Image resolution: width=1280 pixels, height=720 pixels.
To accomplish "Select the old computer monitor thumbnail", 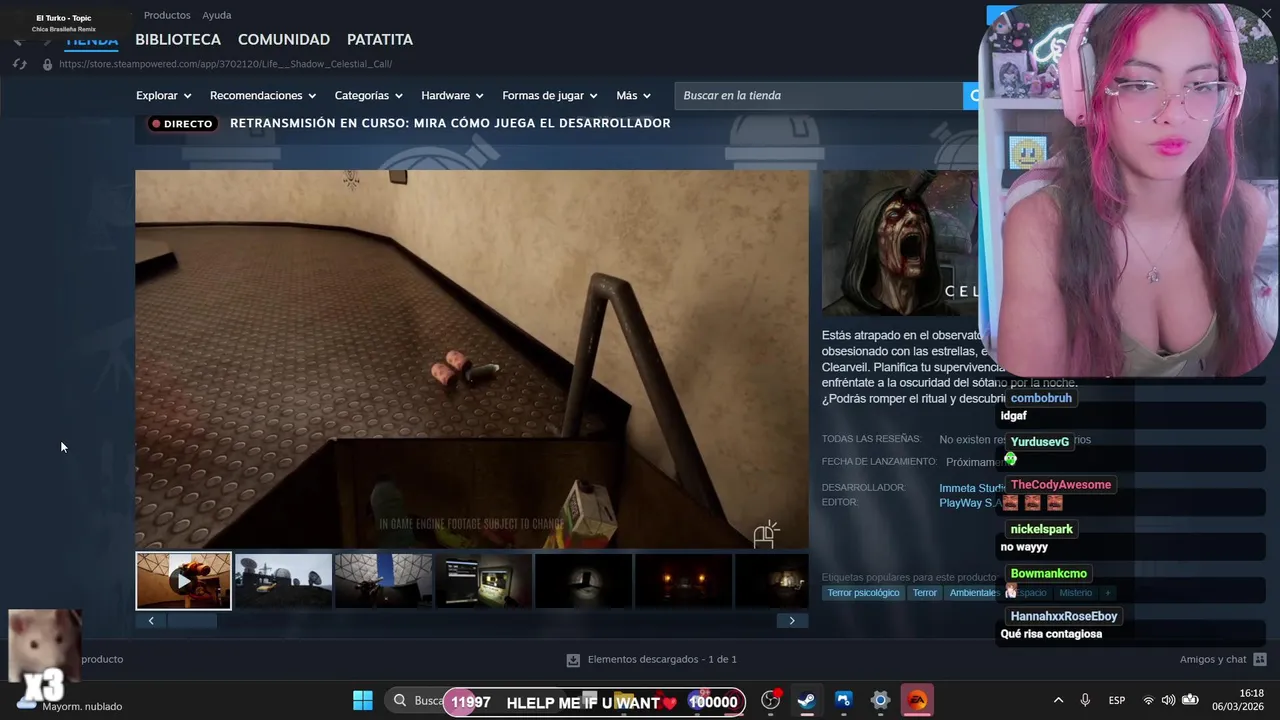I will pyautogui.click(x=483, y=581).
